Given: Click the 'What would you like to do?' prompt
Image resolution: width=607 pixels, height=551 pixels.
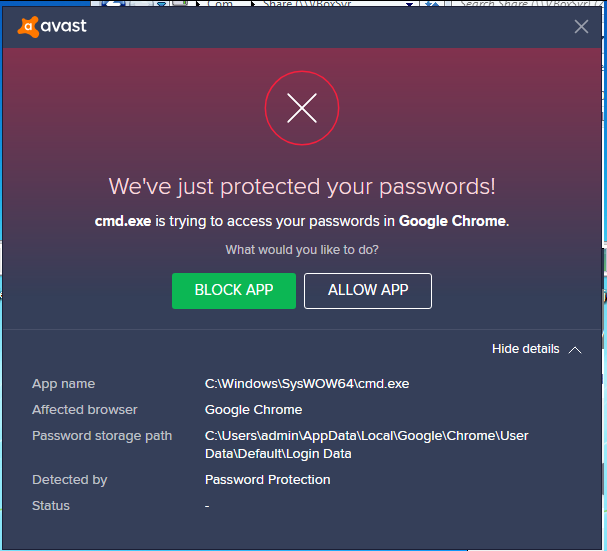Looking at the screenshot, I should [302, 249].
